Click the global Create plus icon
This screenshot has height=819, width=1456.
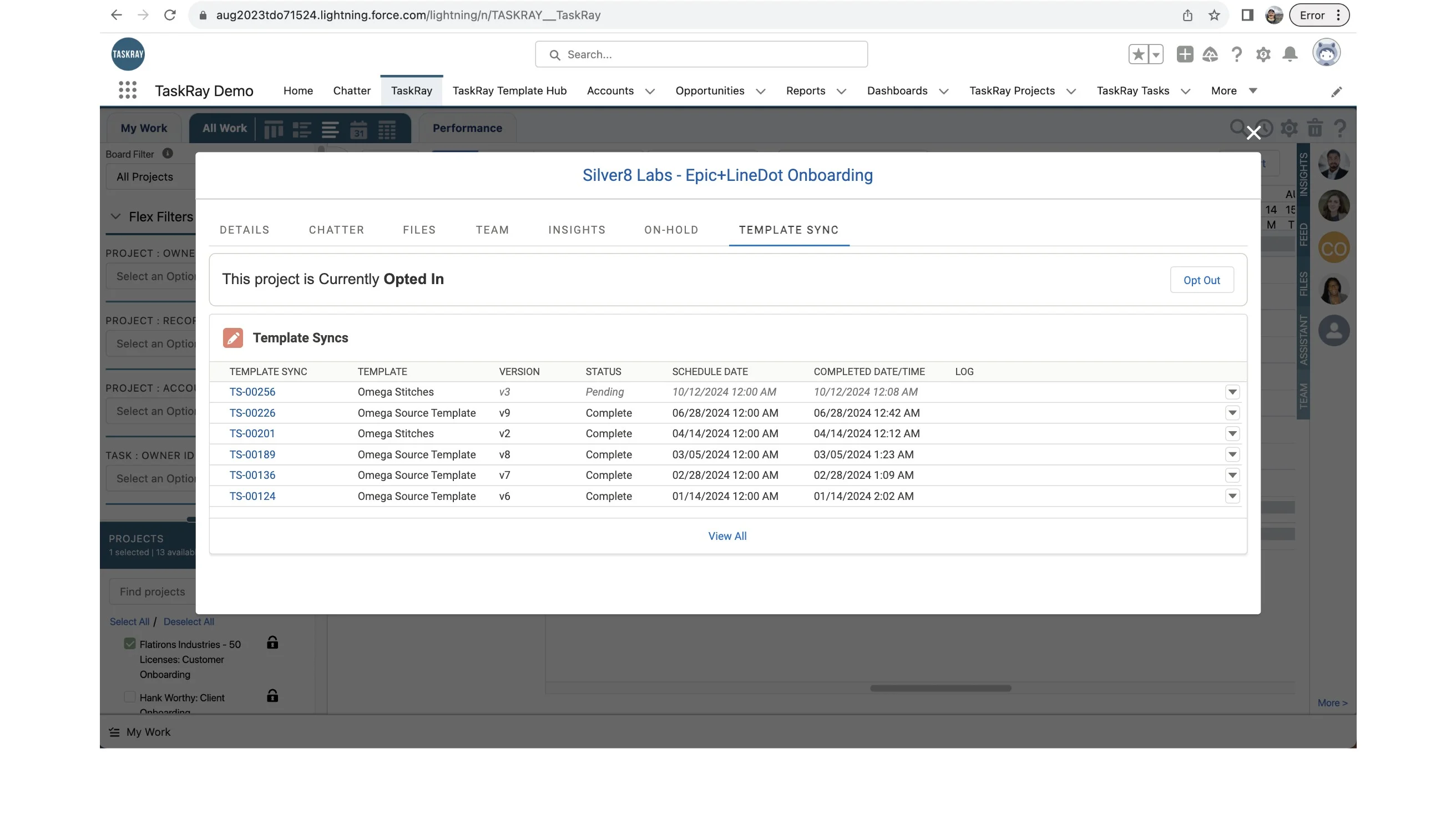click(x=1185, y=54)
